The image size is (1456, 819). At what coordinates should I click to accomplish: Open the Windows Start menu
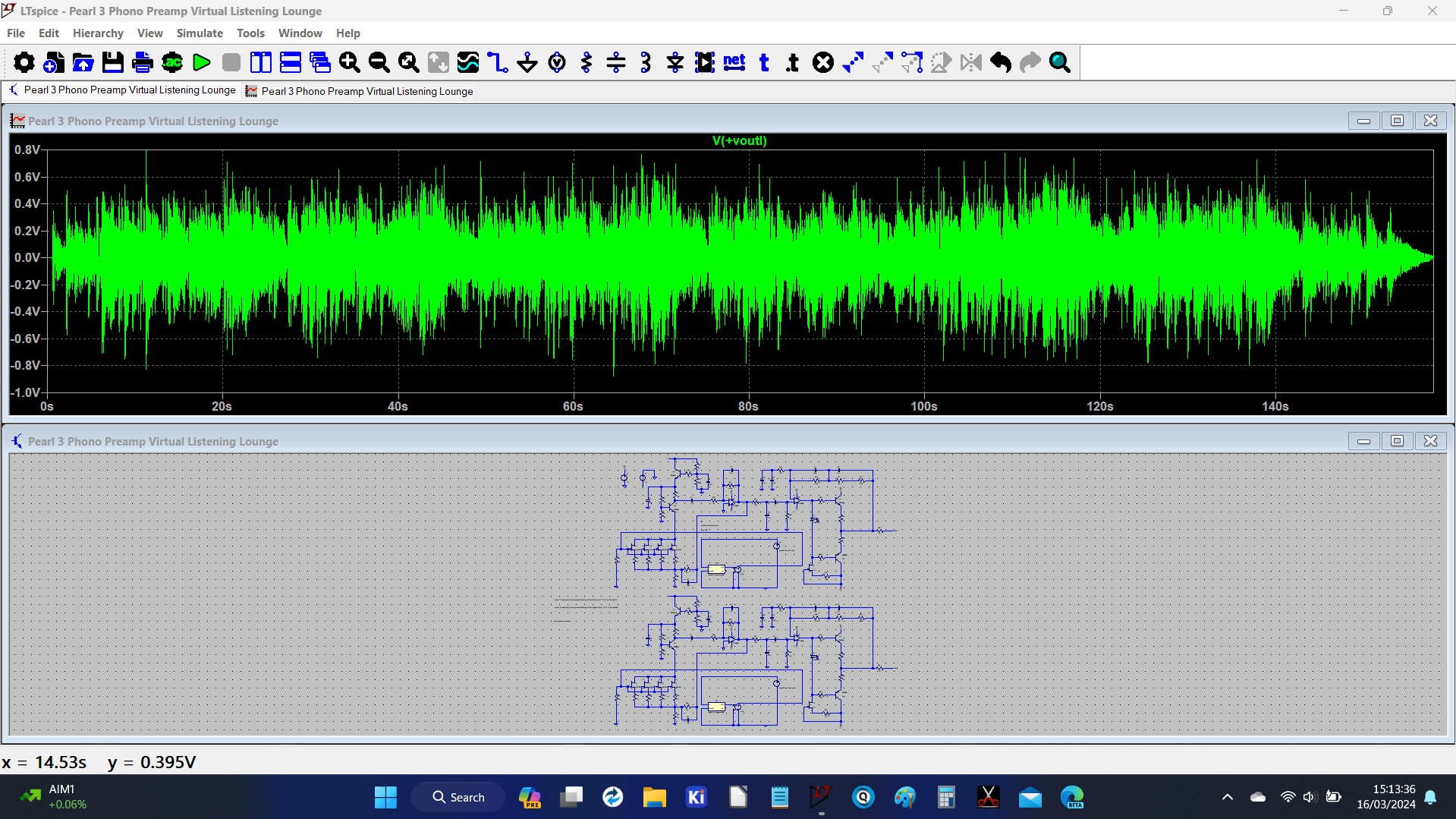click(x=385, y=797)
